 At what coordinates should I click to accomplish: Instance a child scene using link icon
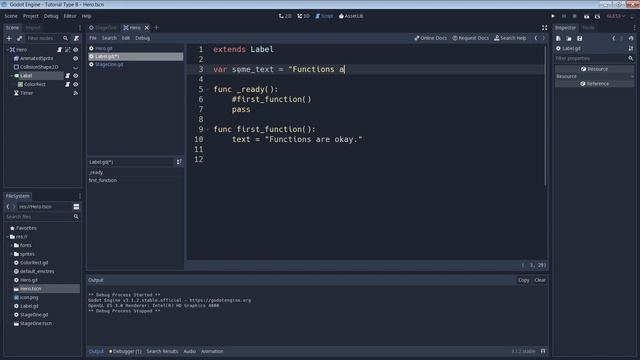19,38
